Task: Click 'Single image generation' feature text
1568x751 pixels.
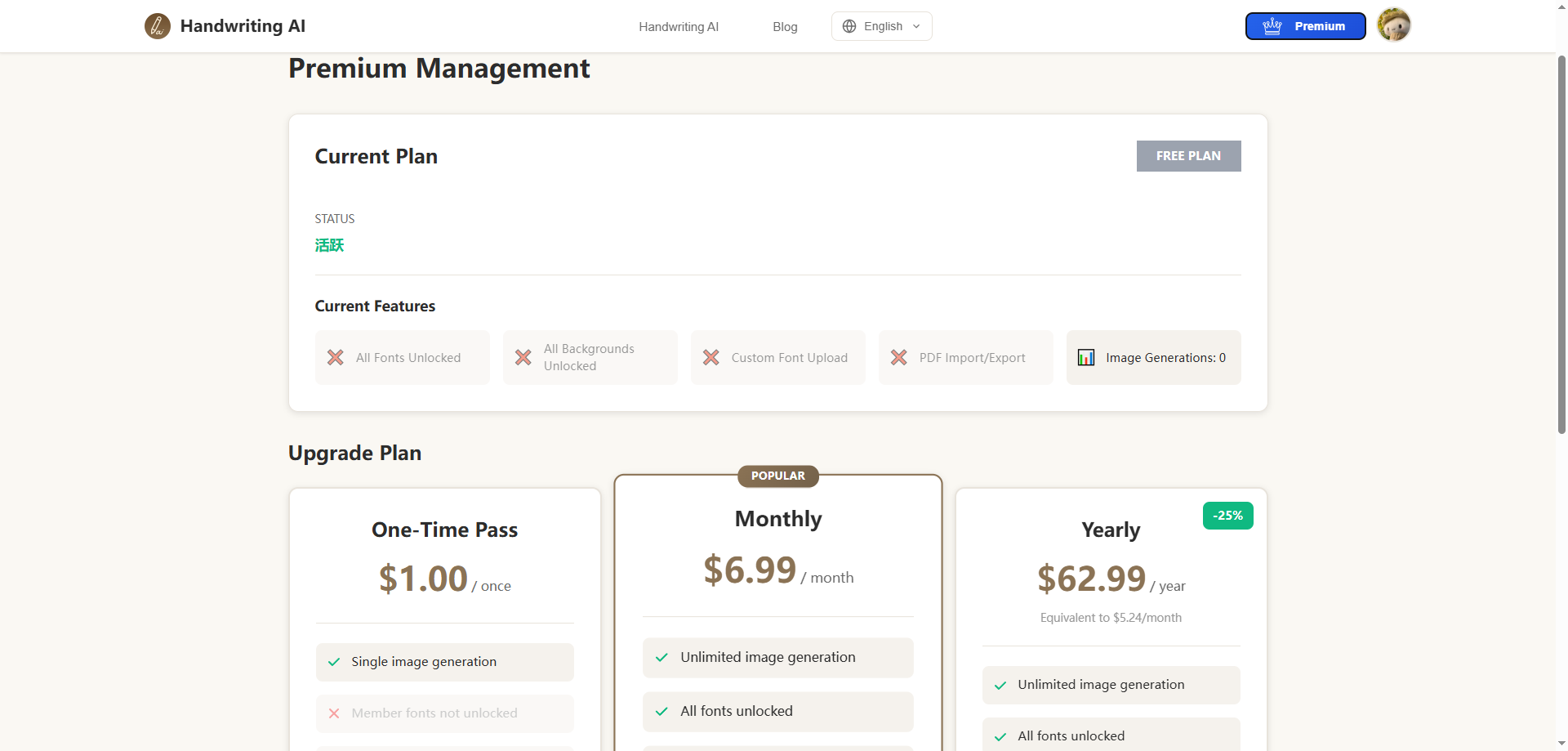Action: [x=424, y=662]
